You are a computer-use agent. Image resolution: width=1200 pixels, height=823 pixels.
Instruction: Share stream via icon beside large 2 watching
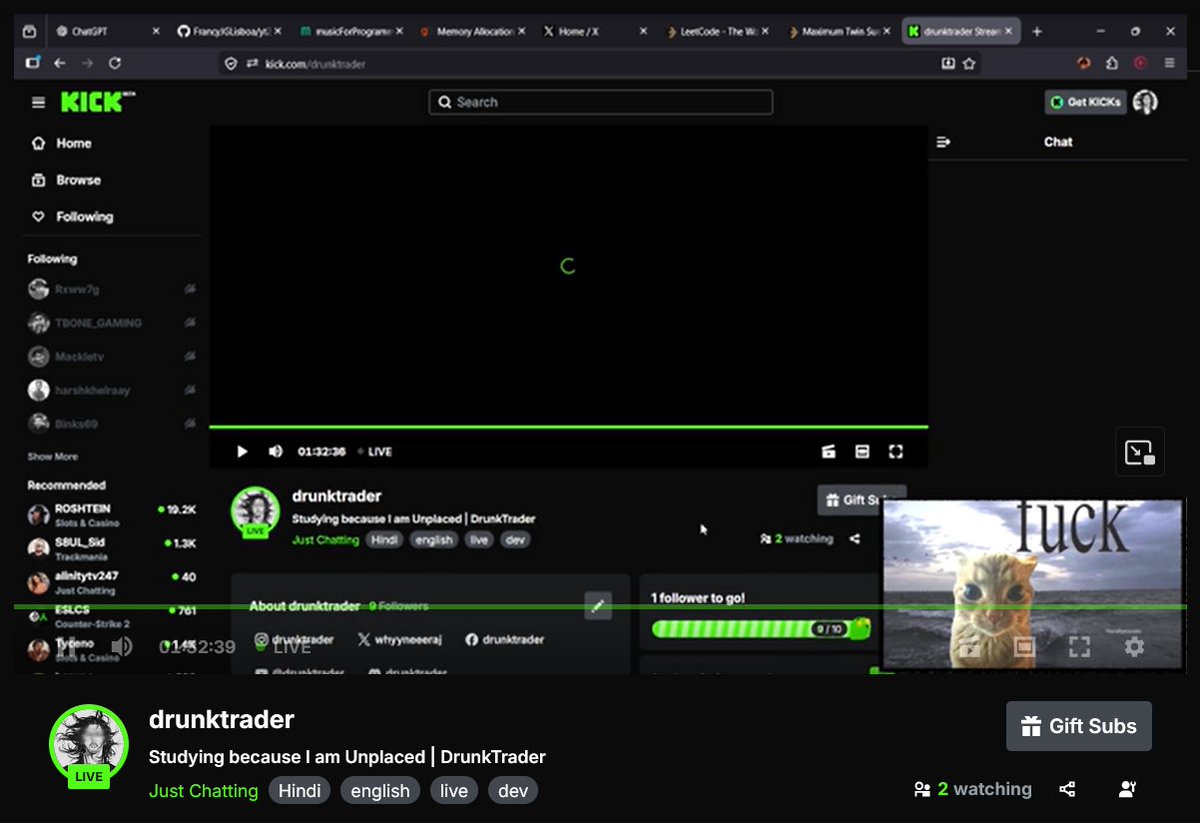click(1067, 789)
